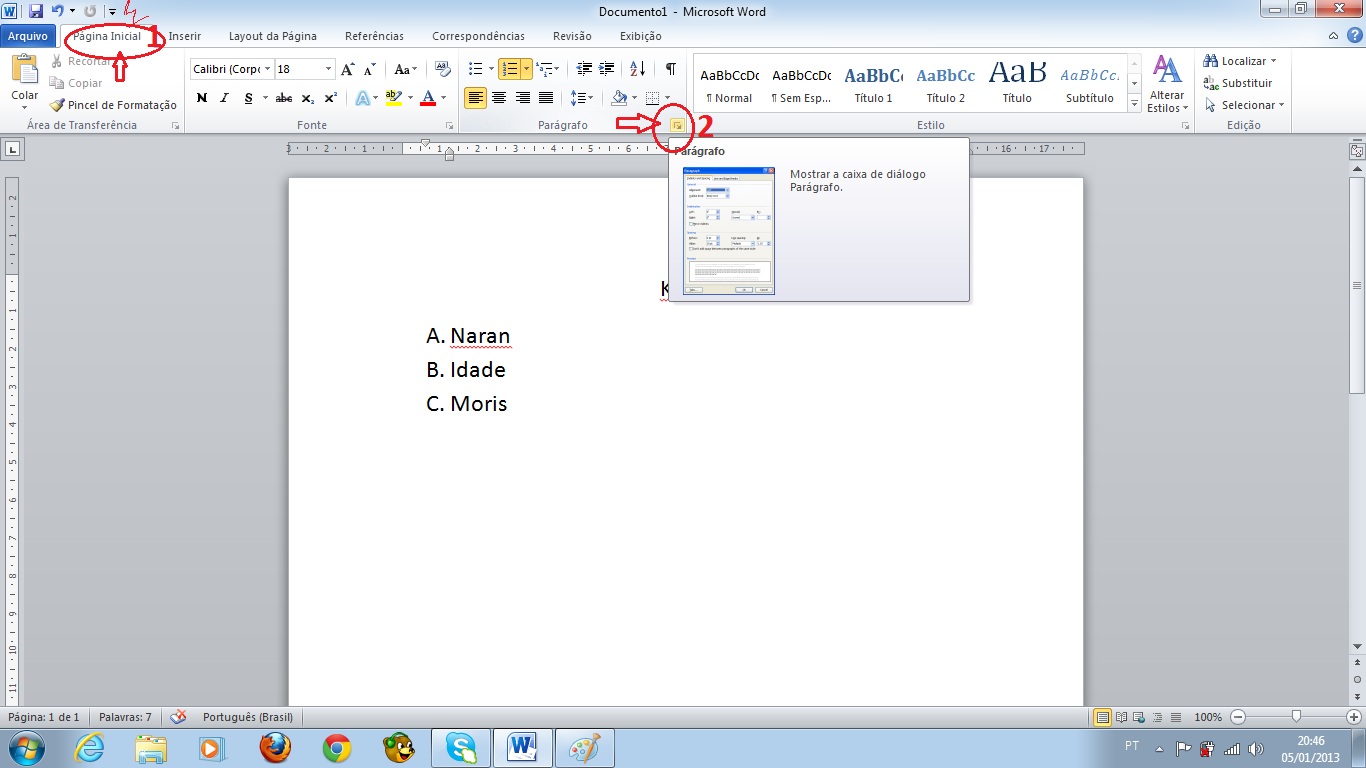Click the zoom out minus button
Screen dimensions: 1366x768
1238,717
